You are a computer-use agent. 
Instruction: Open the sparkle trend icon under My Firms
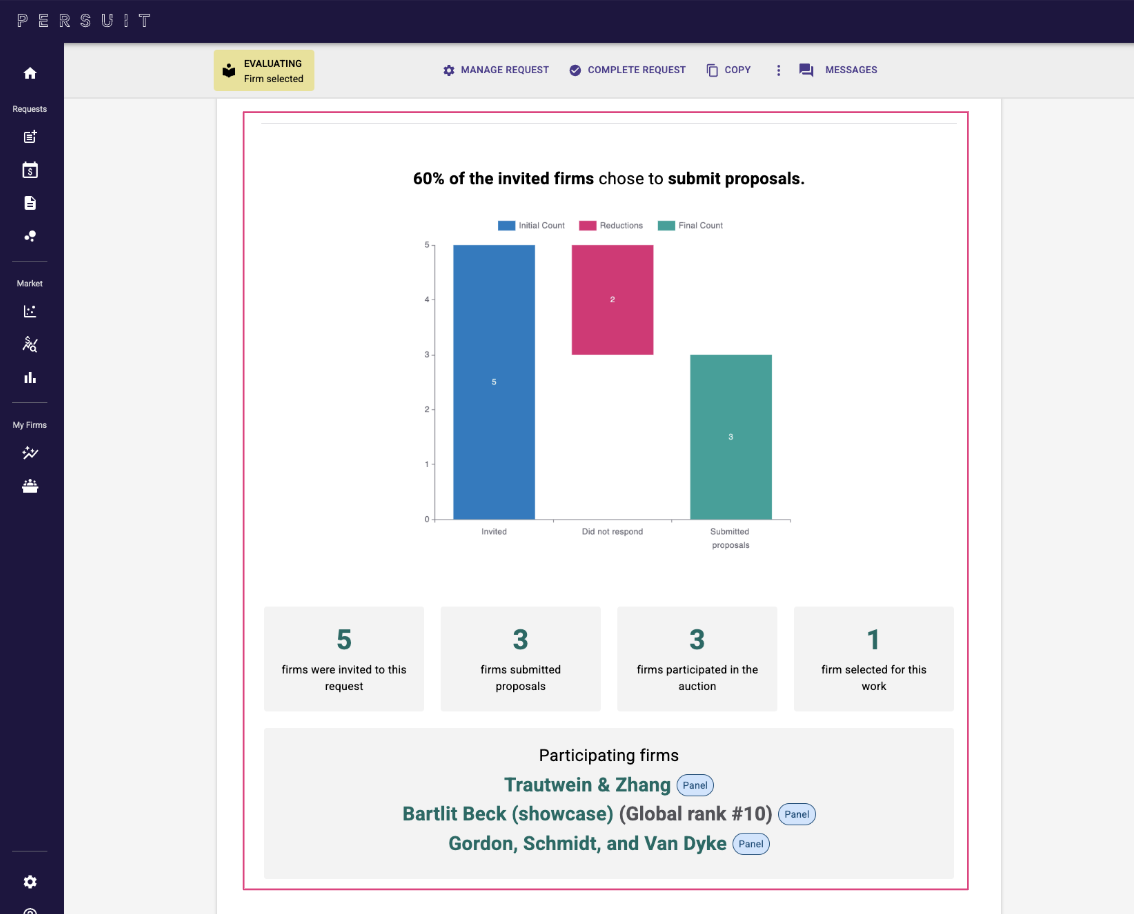[x=30, y=453]
